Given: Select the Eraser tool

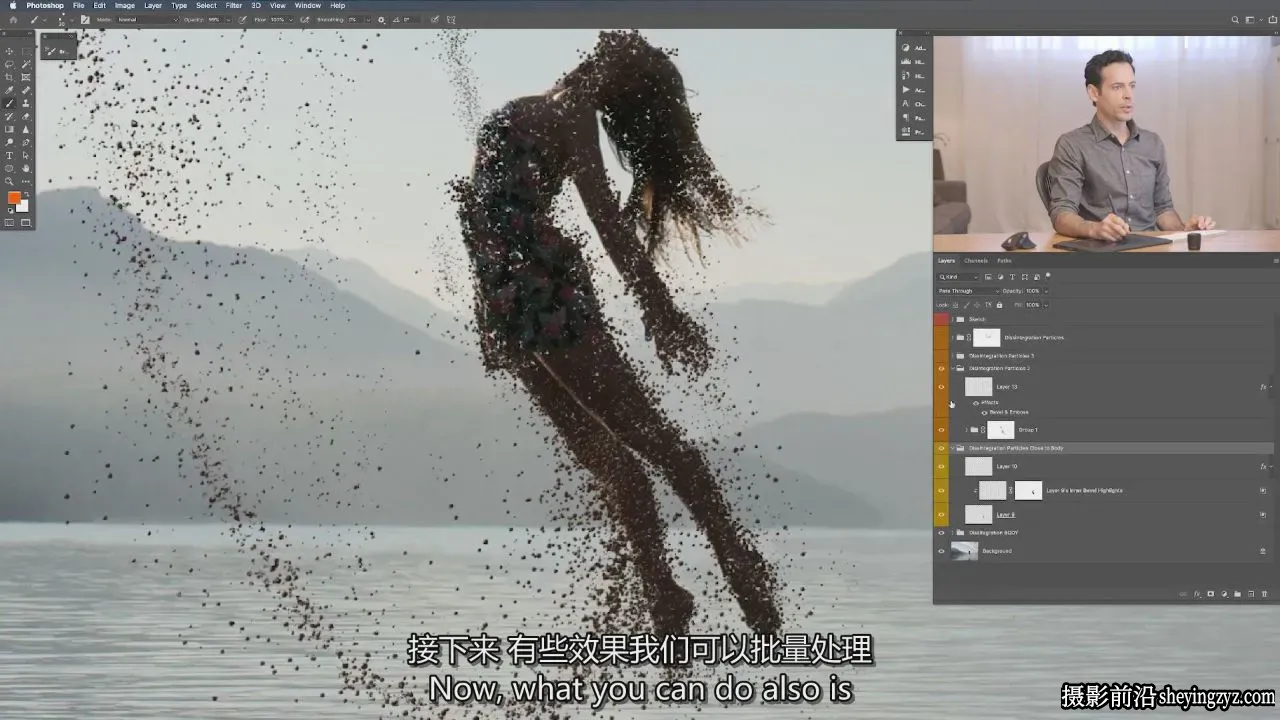Looking at the screenshot, I should (x=26, y=116).
